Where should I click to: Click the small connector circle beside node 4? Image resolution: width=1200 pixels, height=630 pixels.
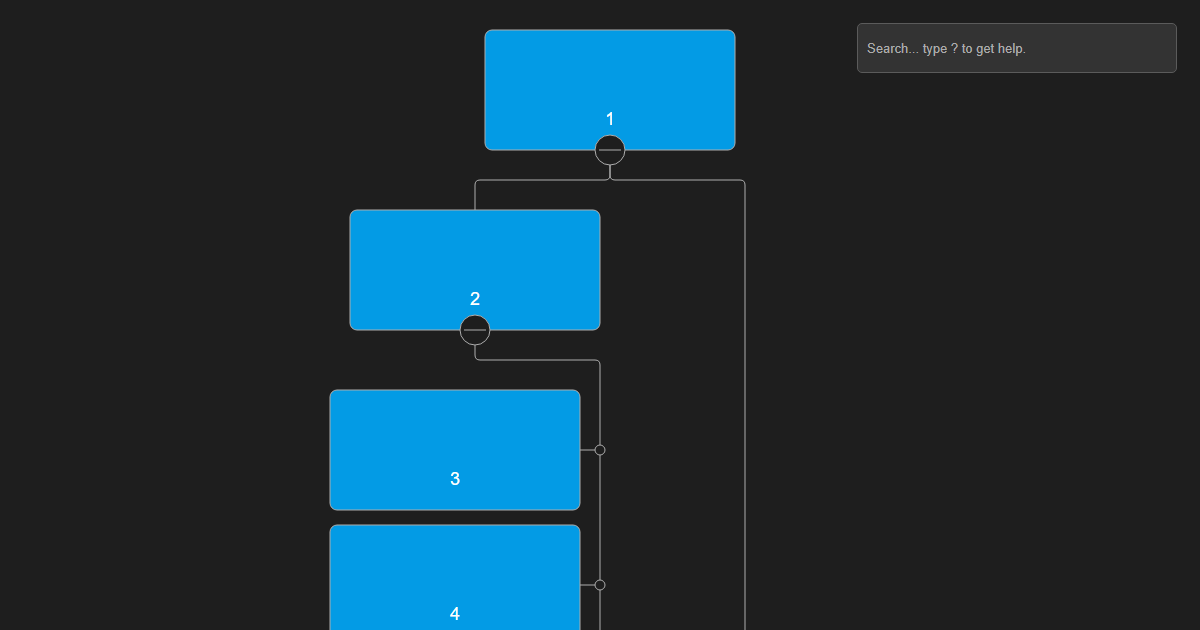coord(600,585)
